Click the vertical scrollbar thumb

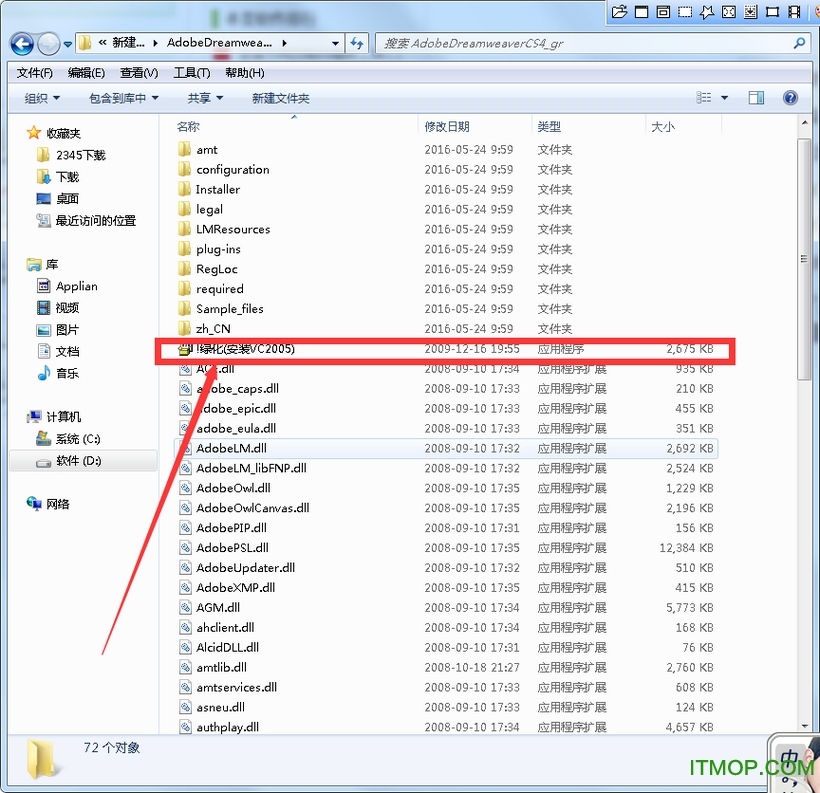point(804,259)
